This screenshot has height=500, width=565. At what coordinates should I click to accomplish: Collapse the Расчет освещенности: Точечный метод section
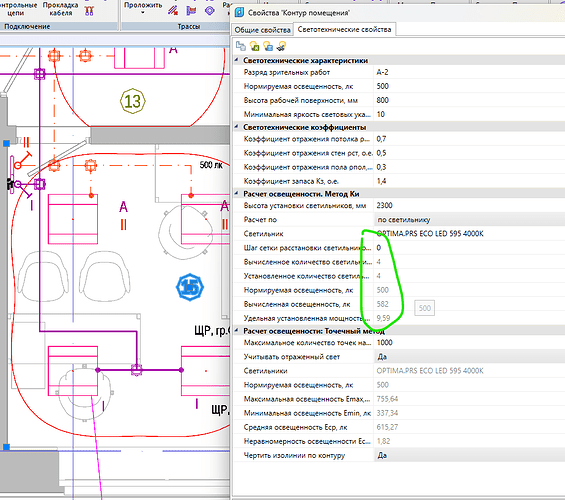(237, 330)
